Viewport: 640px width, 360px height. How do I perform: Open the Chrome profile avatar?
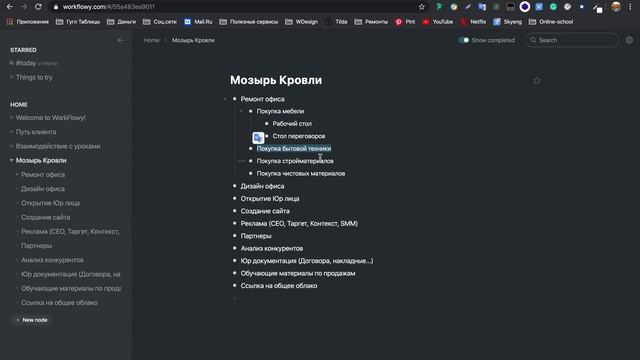(x=616, y=7)
